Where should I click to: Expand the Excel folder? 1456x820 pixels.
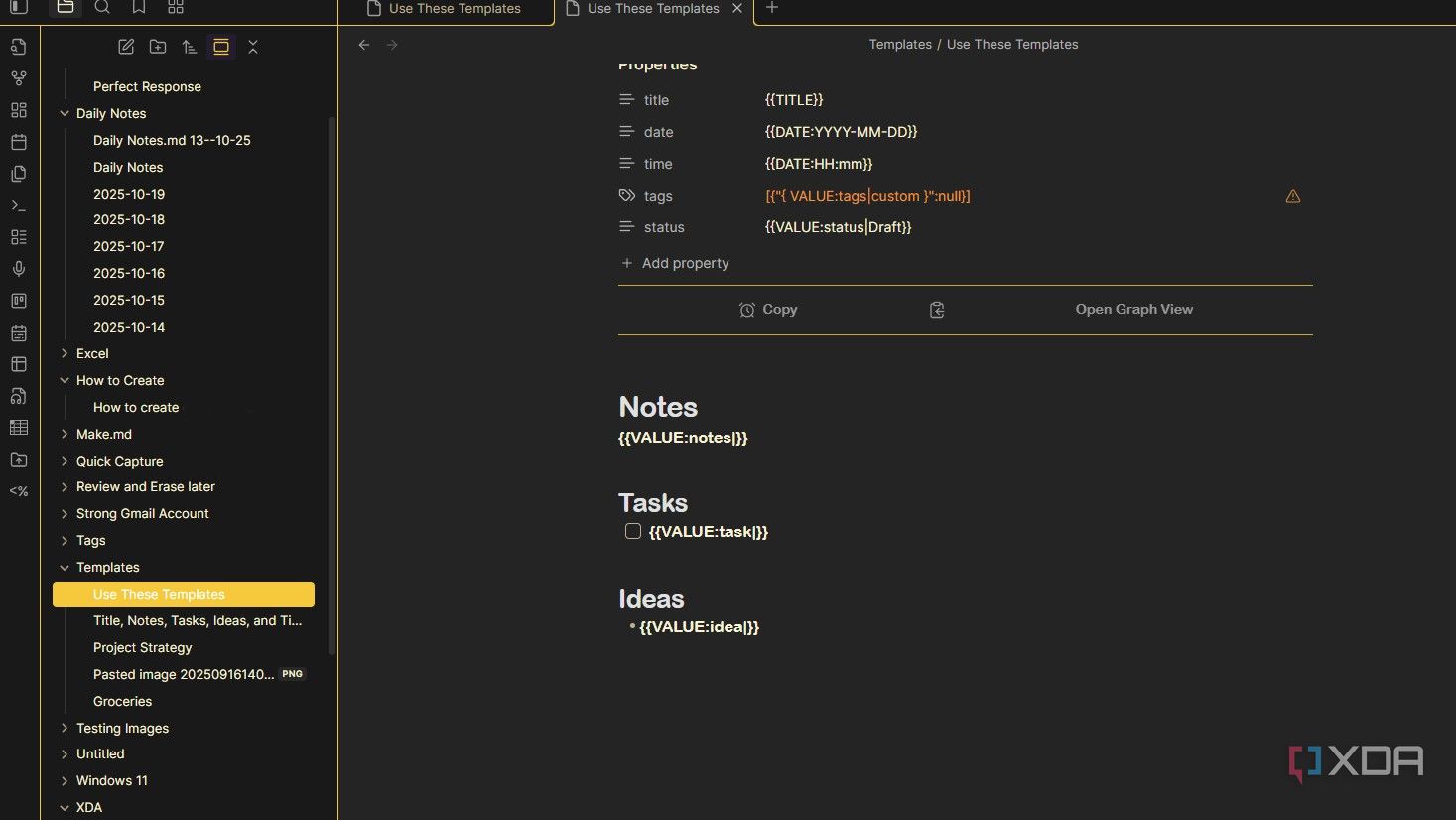65,353
